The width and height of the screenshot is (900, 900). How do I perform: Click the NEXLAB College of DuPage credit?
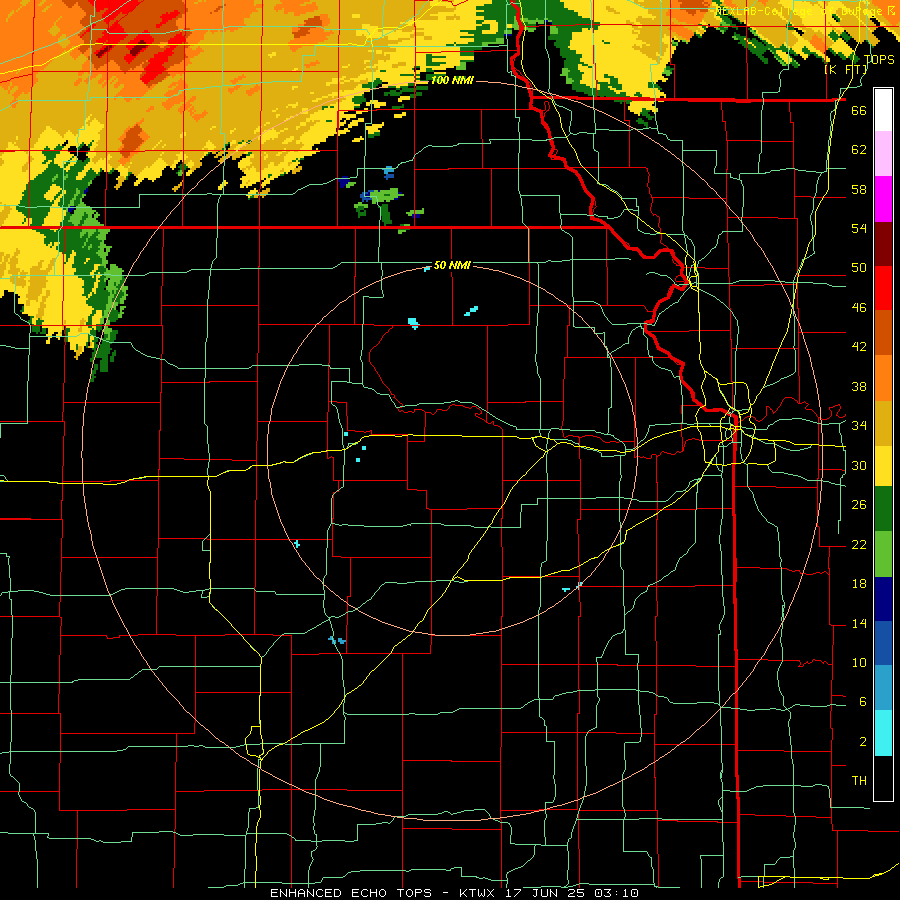tap(806, 11)
